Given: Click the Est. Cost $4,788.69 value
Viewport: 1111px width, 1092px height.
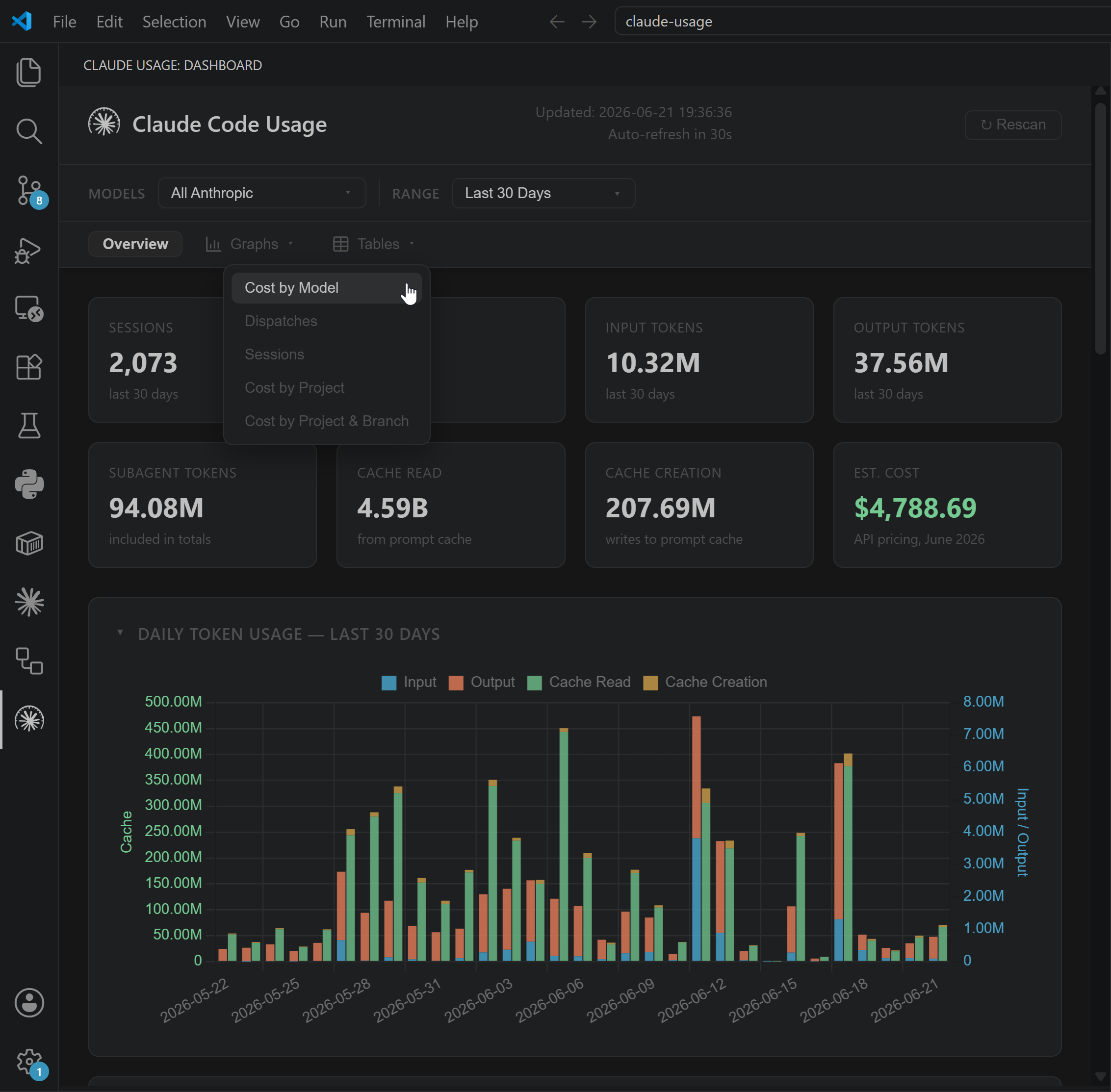Looking at the screenshot, I should (915, 508).
